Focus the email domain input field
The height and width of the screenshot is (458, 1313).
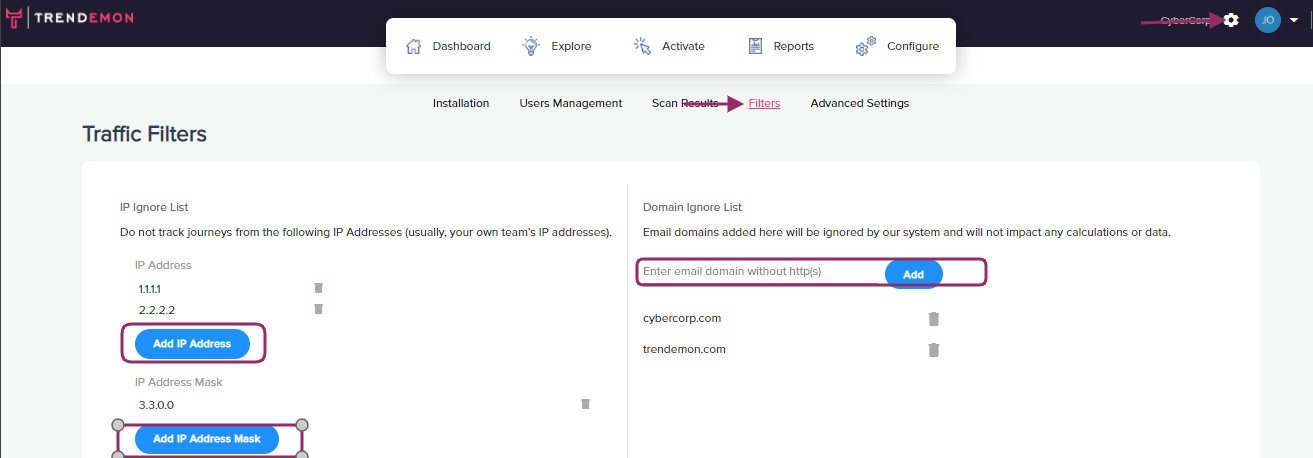pyautogui.click(x=760, y=272)
